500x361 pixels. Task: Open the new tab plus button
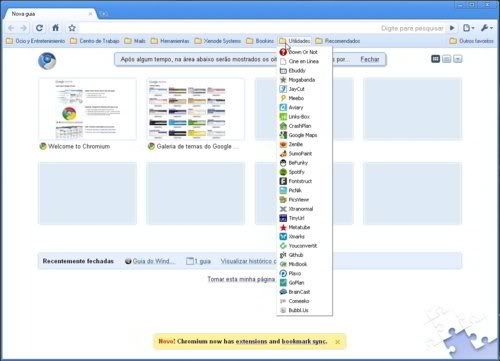[104, 14]
